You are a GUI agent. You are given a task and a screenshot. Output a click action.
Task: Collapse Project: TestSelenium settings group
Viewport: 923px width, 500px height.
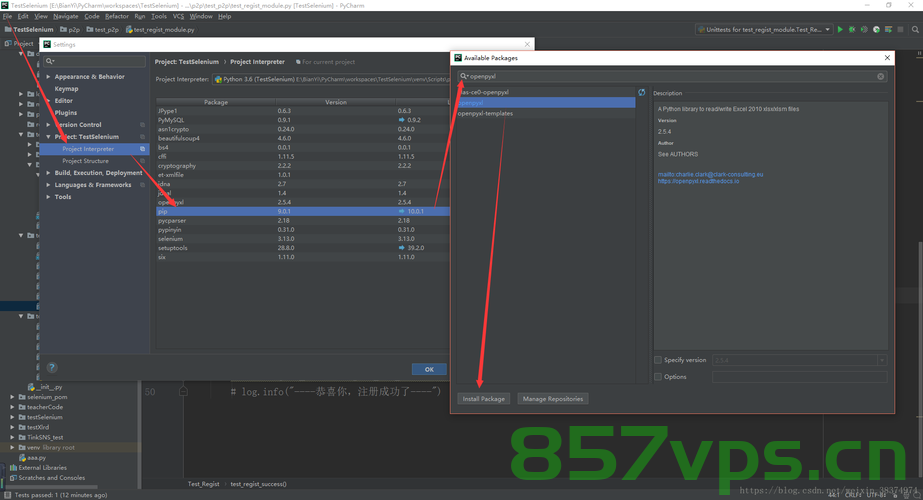pos(48,137)
